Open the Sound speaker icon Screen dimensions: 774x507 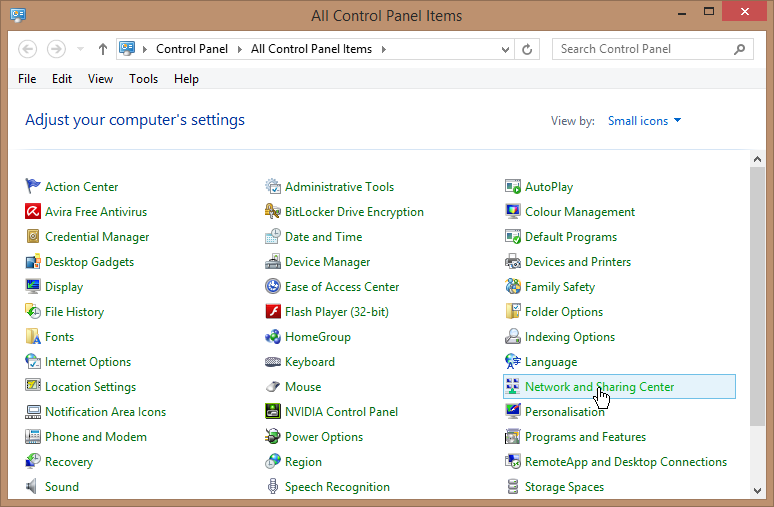(33, 486)
